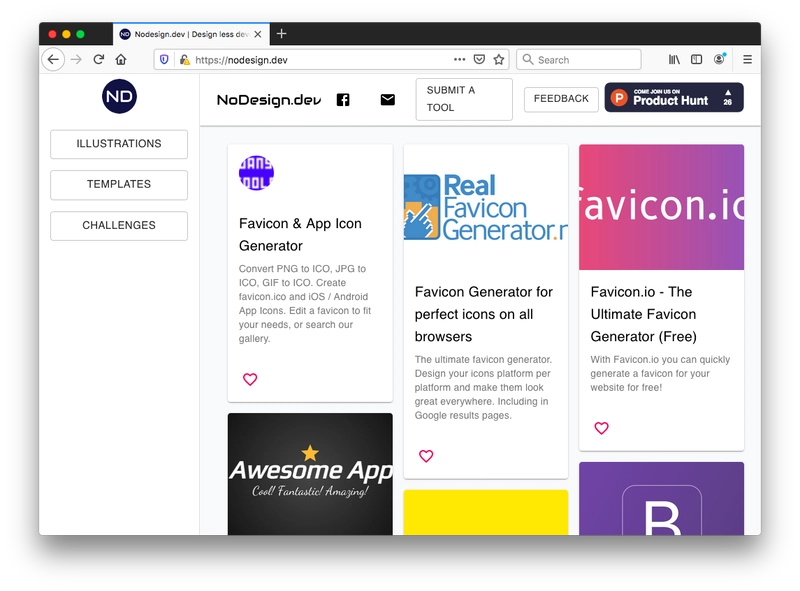
Task: Open the tracking protection shield icon
Action: click(x=164, y=60)
